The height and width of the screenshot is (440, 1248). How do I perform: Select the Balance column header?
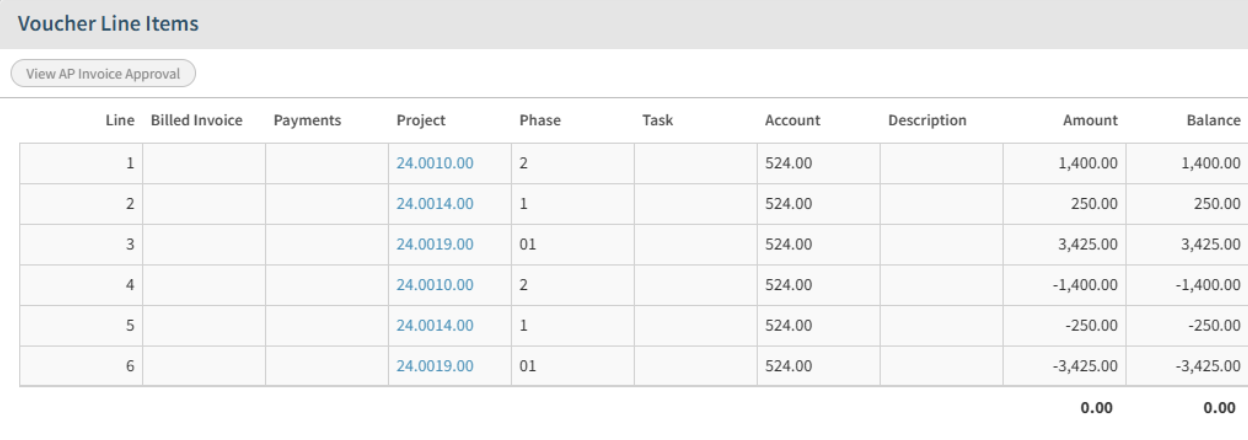[1214, 120]
